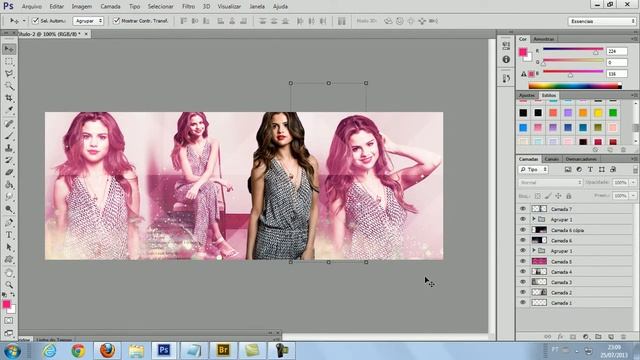Switch to the Ajustes tab
Viewport: 640px width, 360px height.
(527, 95)
